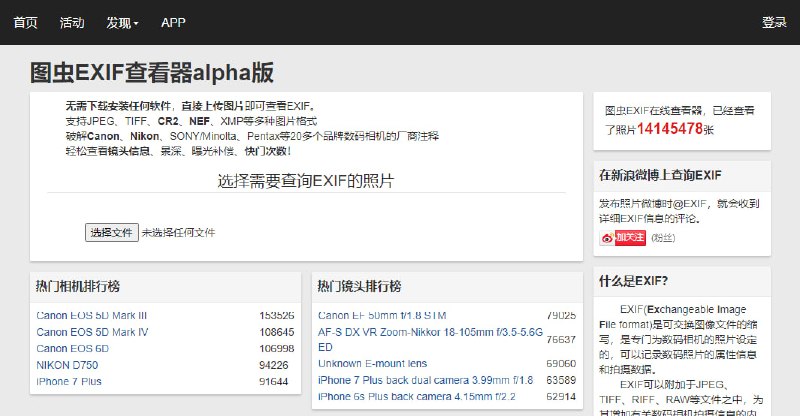The image size is (800, 416).
Task: Click the 登录 login link
Action: pos(774,22)
